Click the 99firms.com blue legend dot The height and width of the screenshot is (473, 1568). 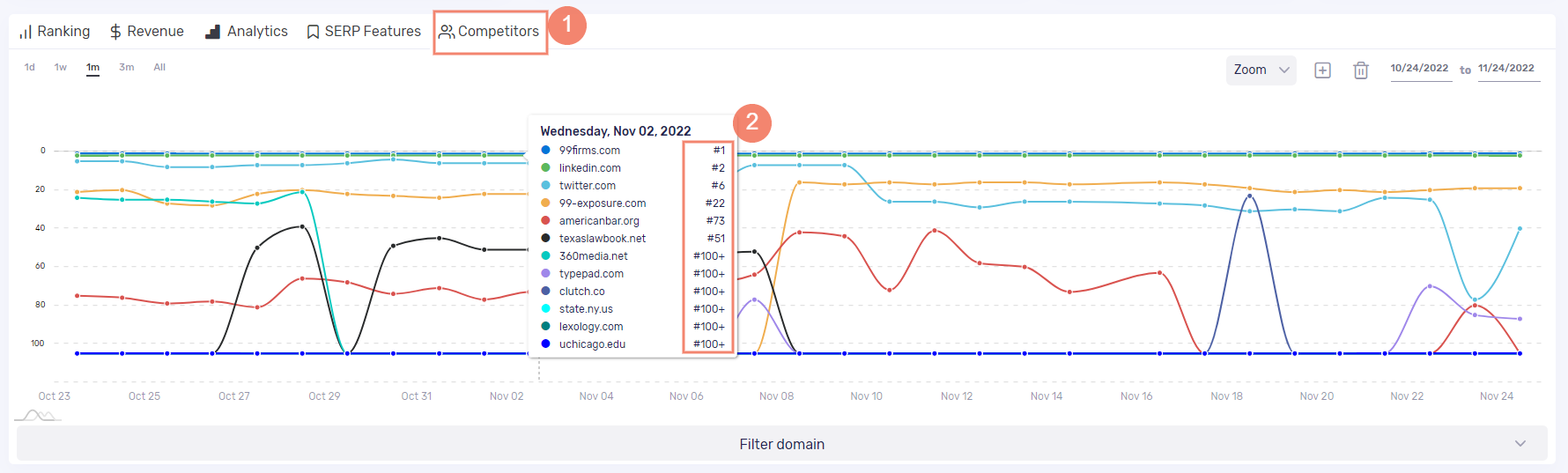coord(546,151)
